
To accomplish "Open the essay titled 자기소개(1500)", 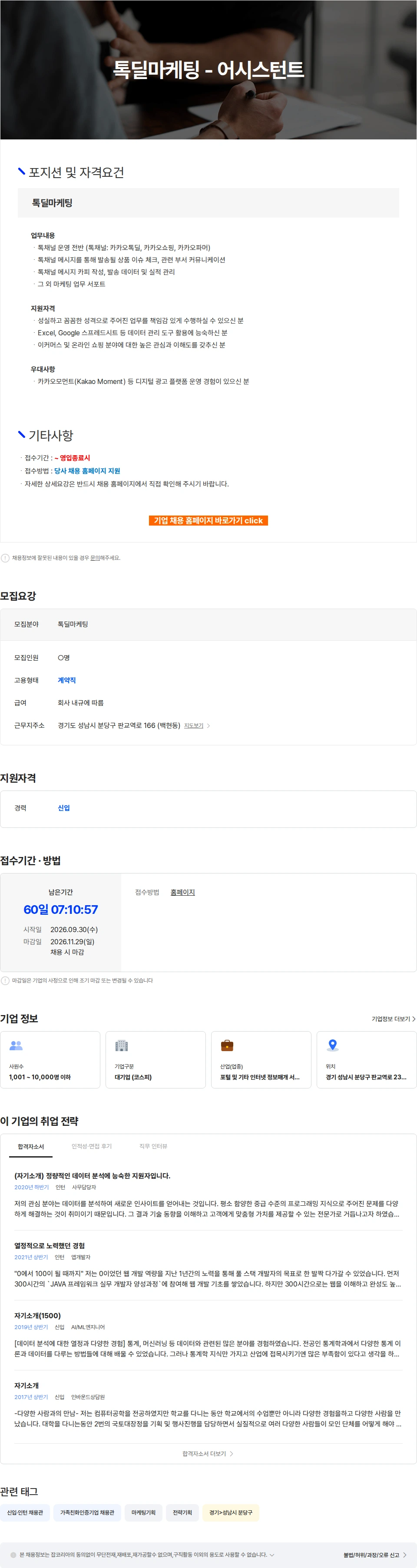I will click(38, 1315).
